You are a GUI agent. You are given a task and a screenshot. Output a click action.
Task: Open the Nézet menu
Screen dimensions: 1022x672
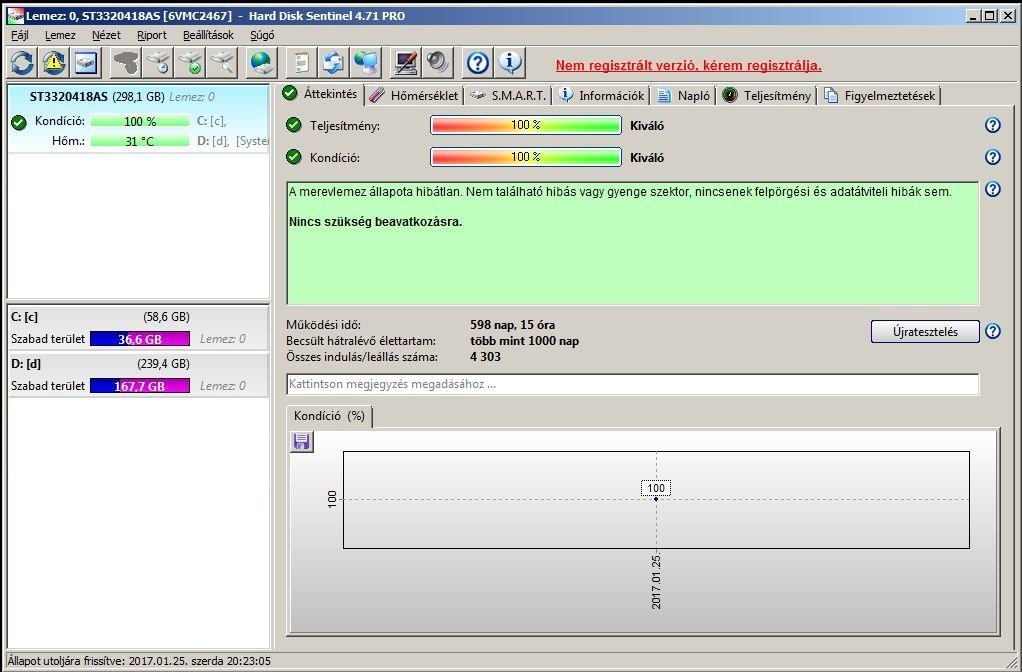[106, 35]
